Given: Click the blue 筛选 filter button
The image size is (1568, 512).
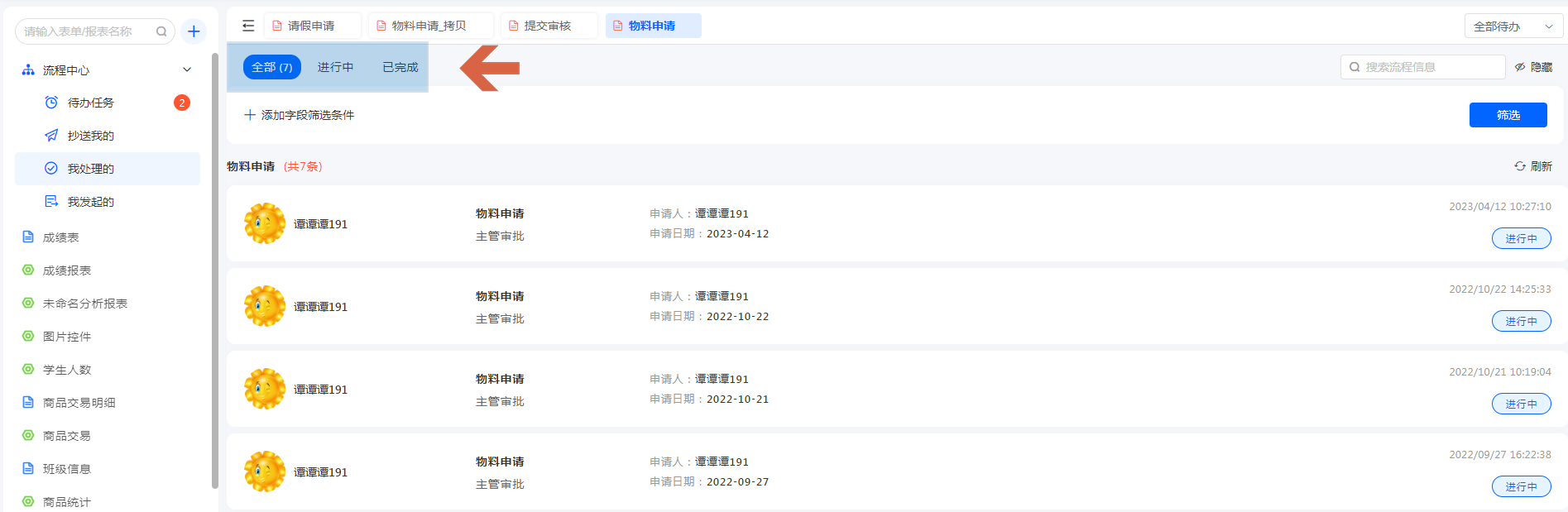Looking at the screenshot, I should [1508, 115].
